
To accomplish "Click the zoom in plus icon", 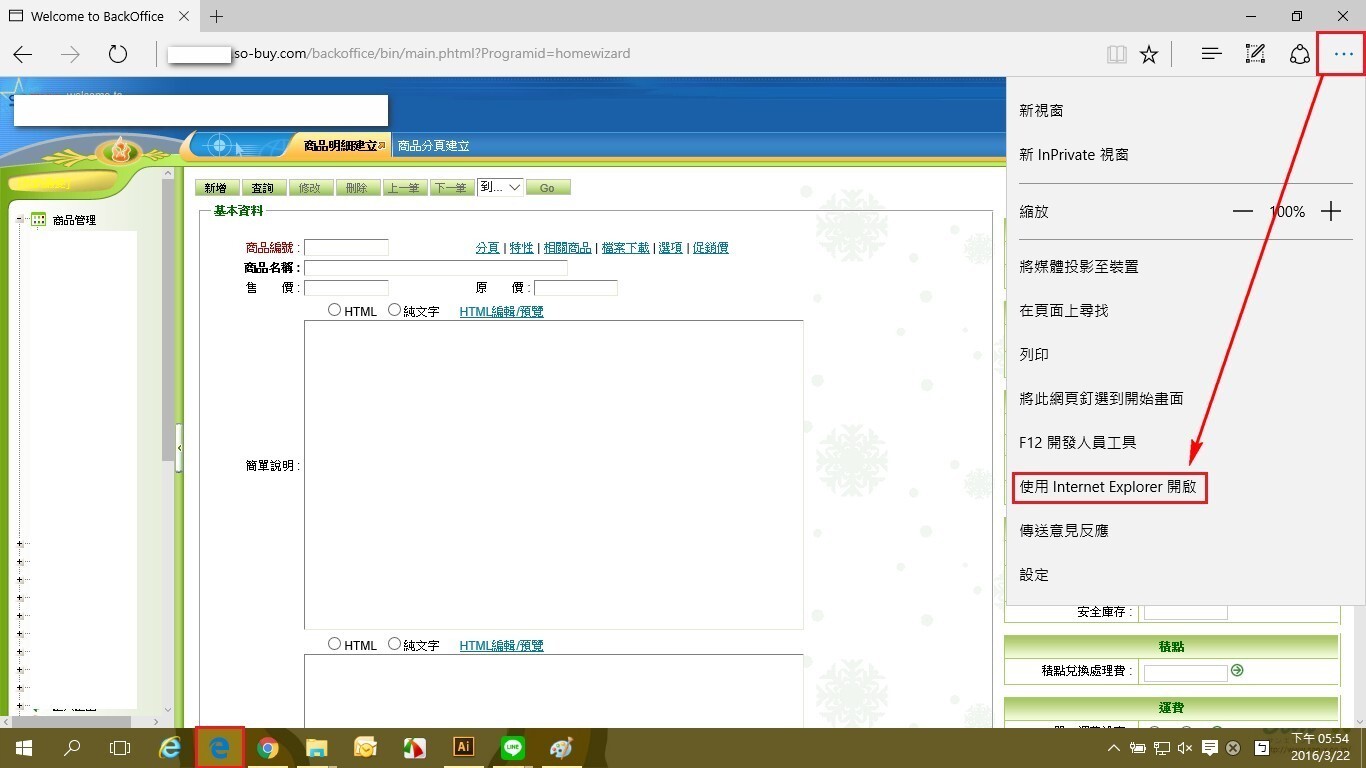I will coord(1330,211).
